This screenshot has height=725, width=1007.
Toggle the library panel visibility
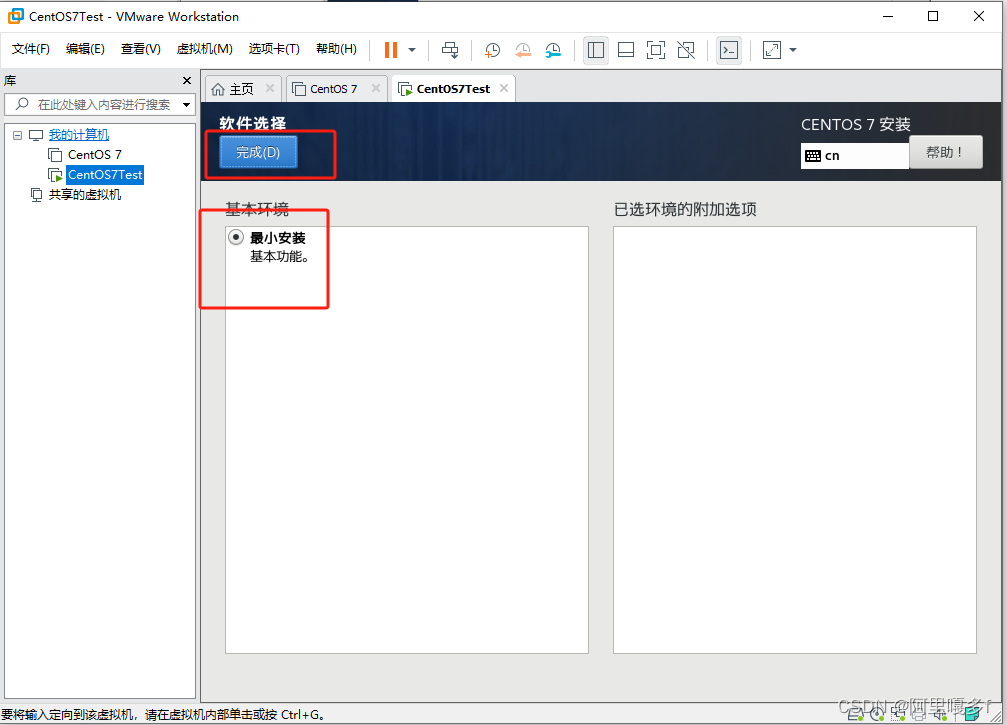coord(596,50)
